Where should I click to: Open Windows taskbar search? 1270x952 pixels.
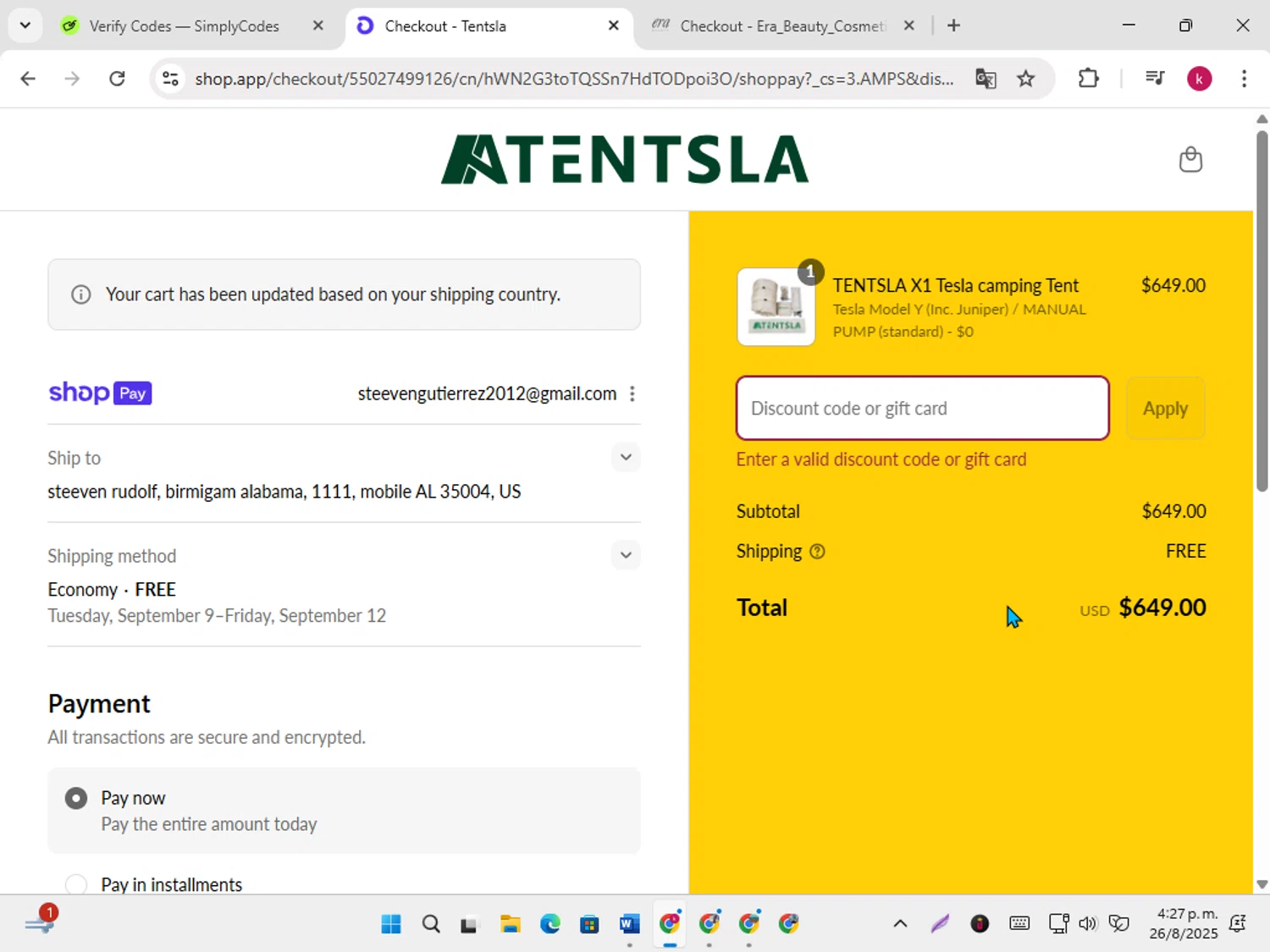431,923
